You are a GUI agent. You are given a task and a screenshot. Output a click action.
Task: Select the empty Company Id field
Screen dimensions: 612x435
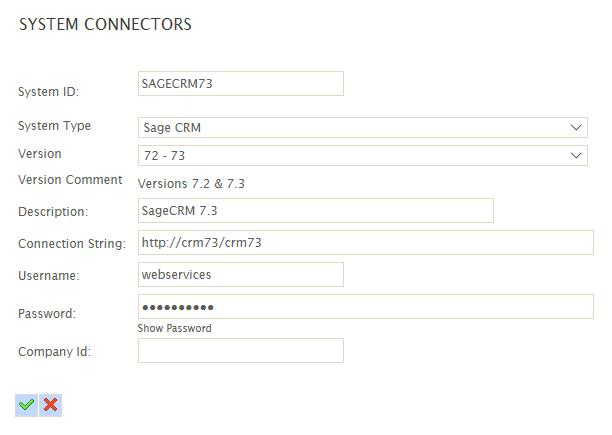point(240,350)
